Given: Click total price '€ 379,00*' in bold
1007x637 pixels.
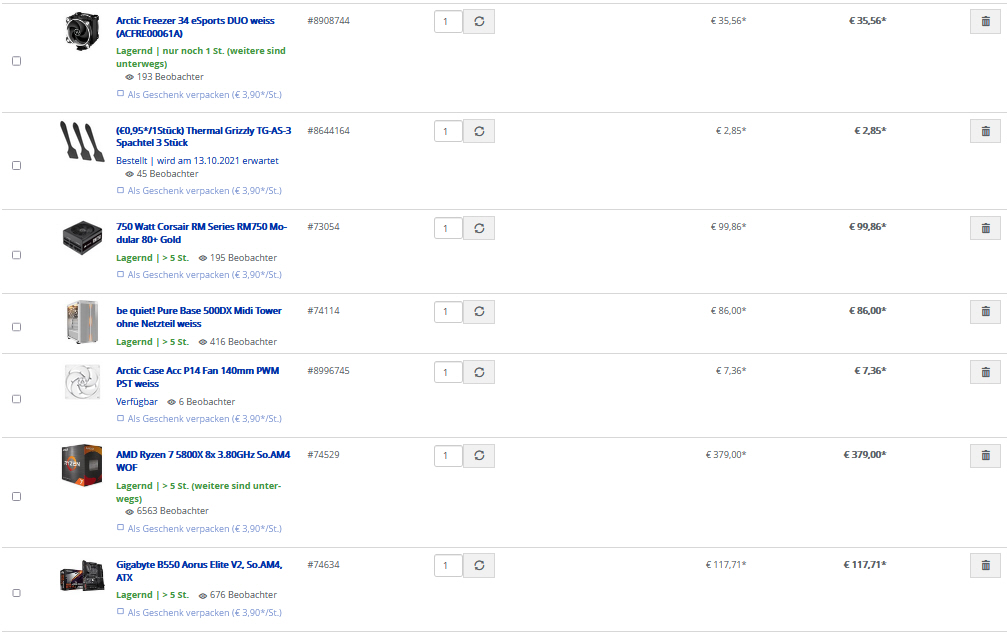Looking at the screenshot, I should [864, 455].
